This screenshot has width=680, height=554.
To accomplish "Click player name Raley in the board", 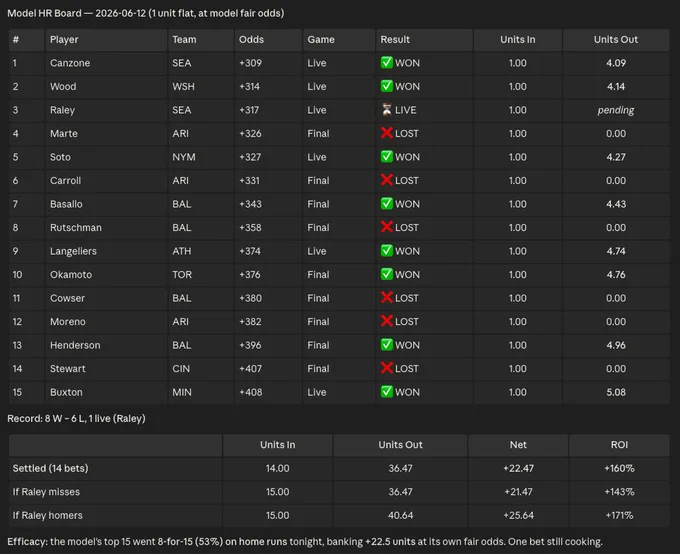I will click(x=62, y=110).
